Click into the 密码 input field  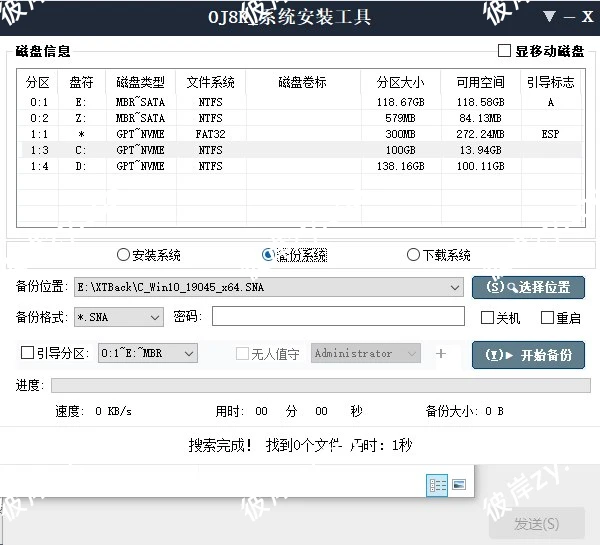[338, 316]
